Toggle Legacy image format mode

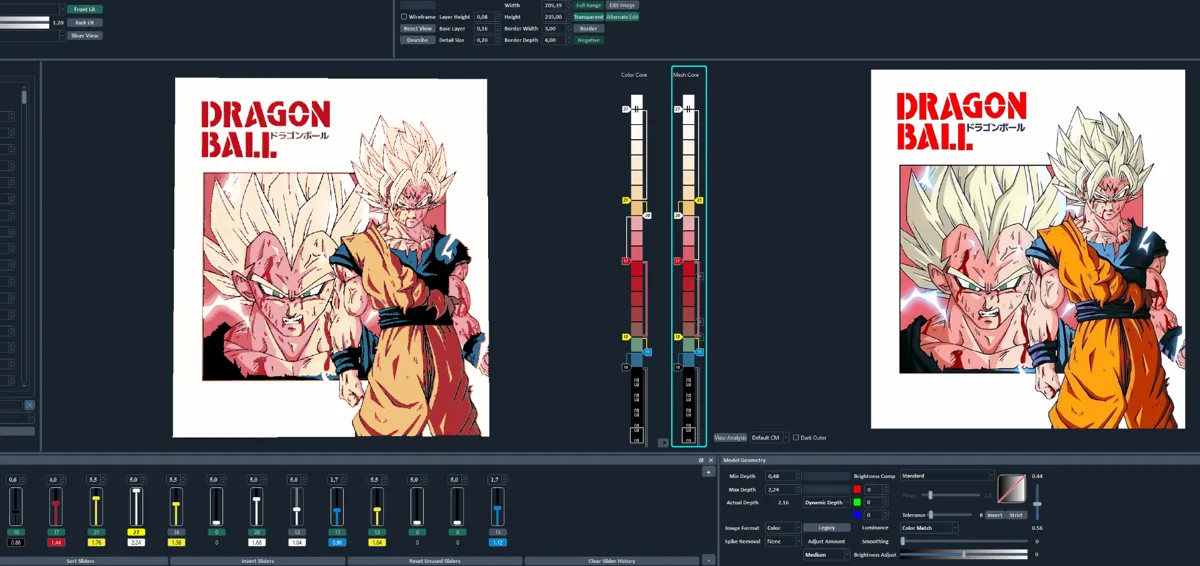[827, 527]
